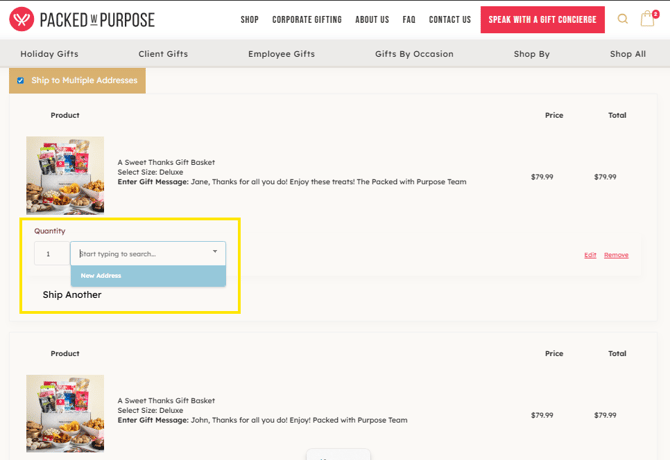Click $79.99 total in Jane's basket row
The image size is (670, 460).
(x=605, y=177)
